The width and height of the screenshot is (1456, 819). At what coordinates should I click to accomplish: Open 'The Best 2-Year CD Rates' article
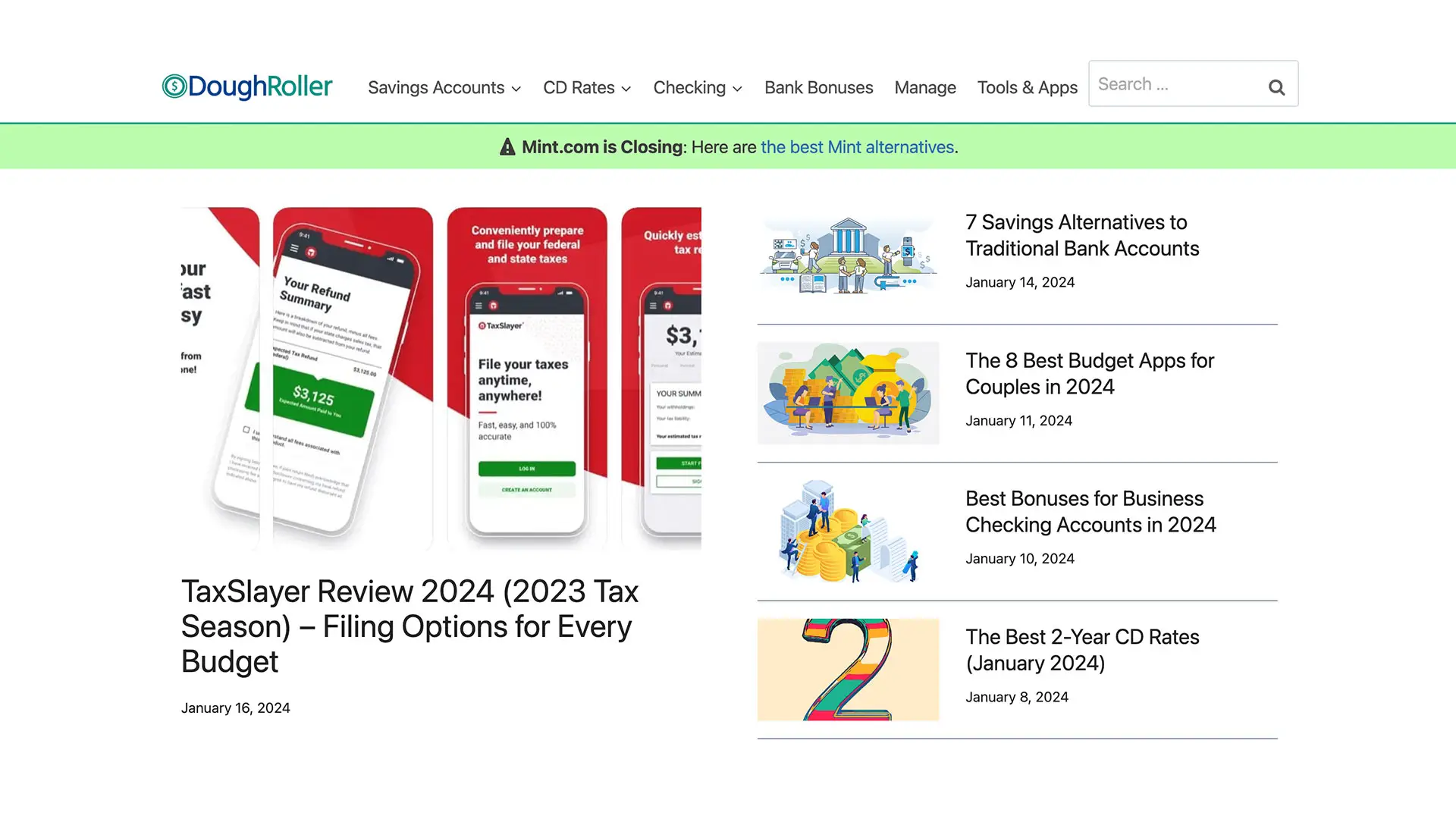(x=1082, y=650)
